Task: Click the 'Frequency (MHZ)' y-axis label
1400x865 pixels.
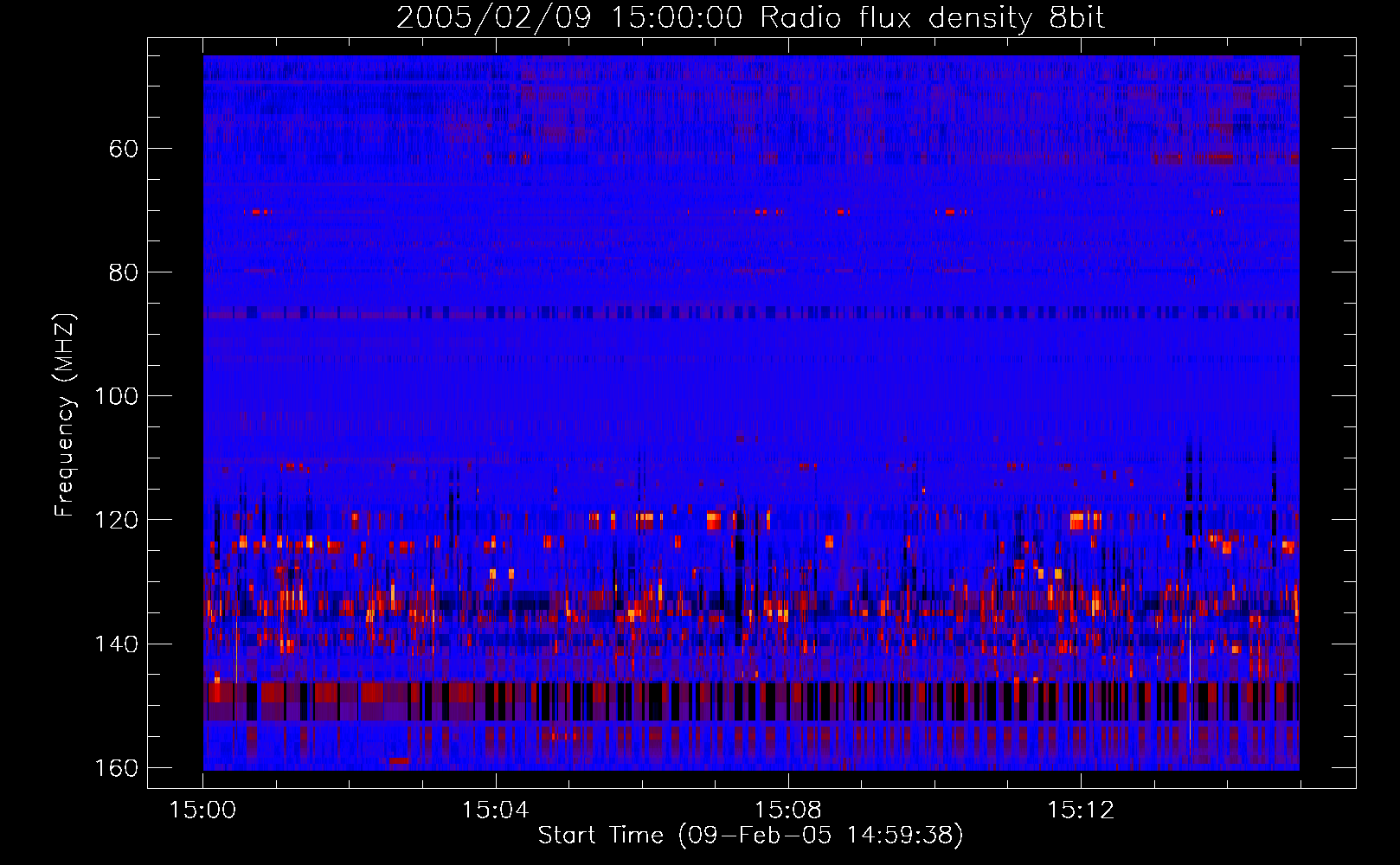Action: tap(65, 415)
